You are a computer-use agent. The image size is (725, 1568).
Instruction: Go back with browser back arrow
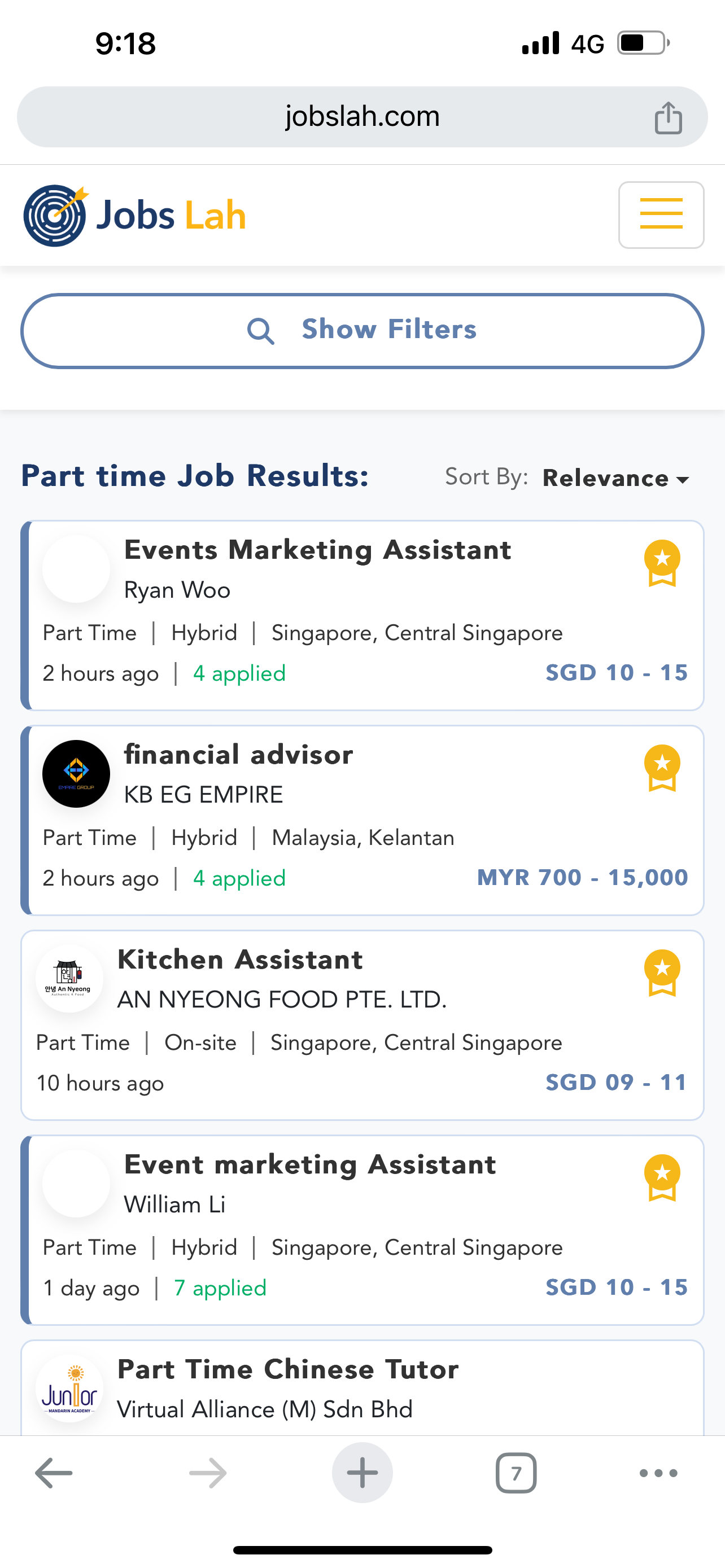(x=54, y=1473)
